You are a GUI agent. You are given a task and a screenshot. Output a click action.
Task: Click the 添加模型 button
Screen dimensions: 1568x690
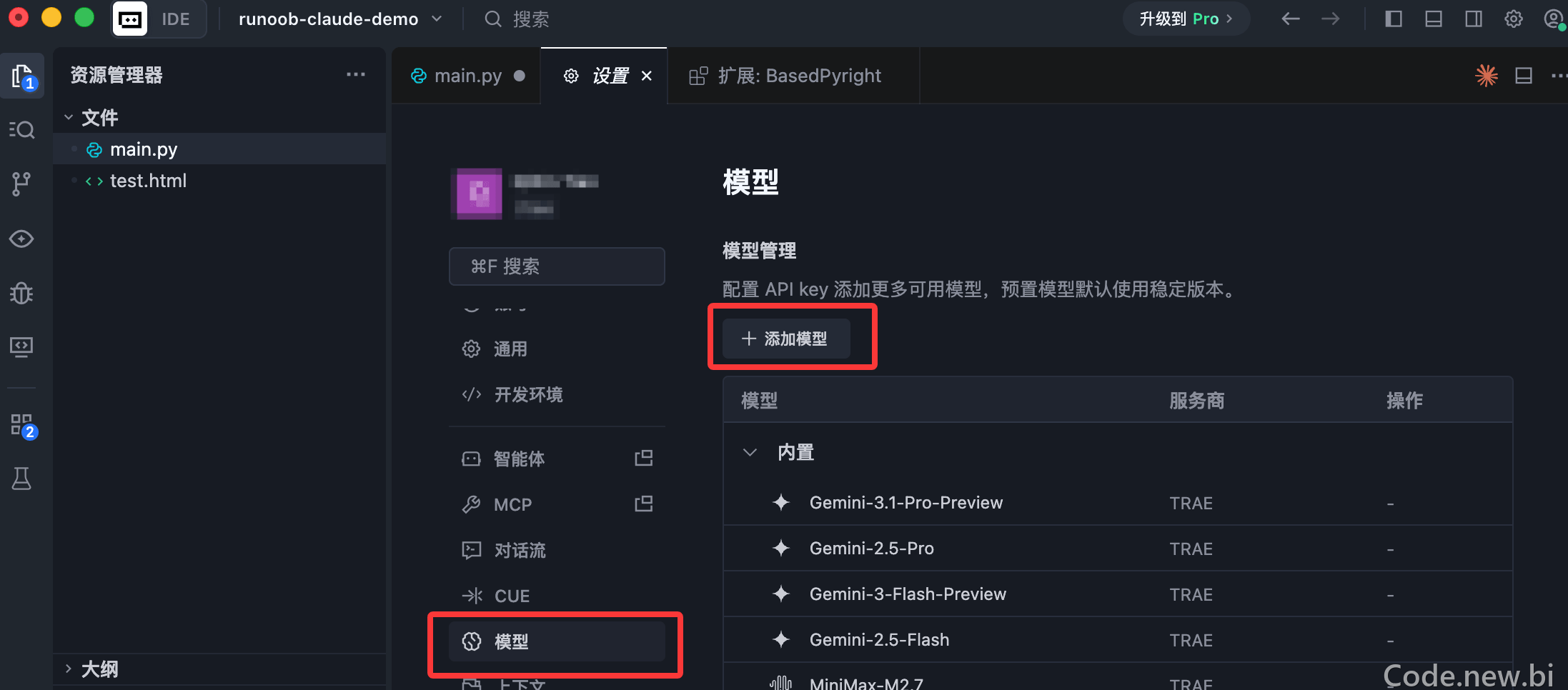point(786,339)
